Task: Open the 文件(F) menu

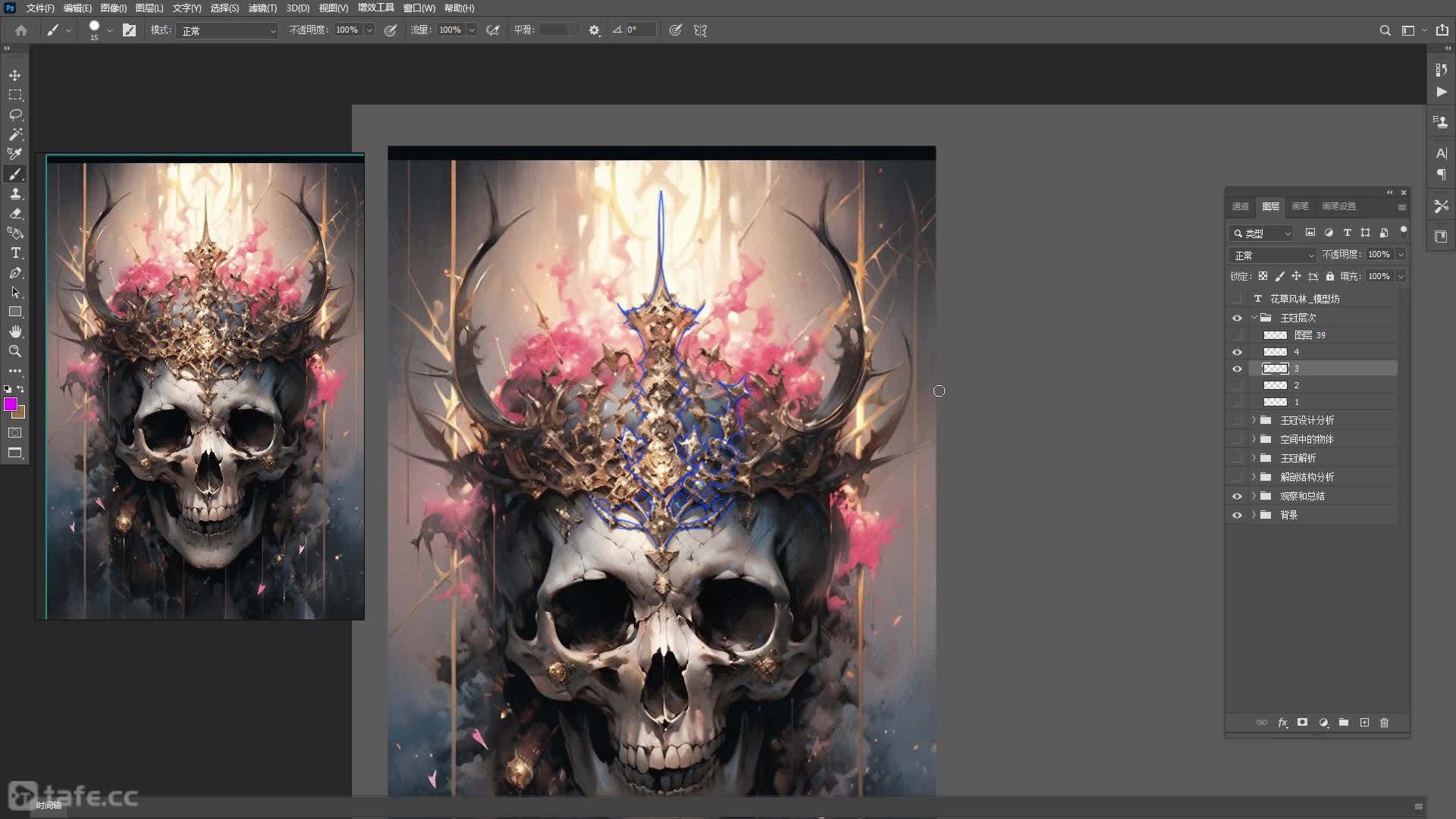Action: pyautogui.click(x=40, y=8)
